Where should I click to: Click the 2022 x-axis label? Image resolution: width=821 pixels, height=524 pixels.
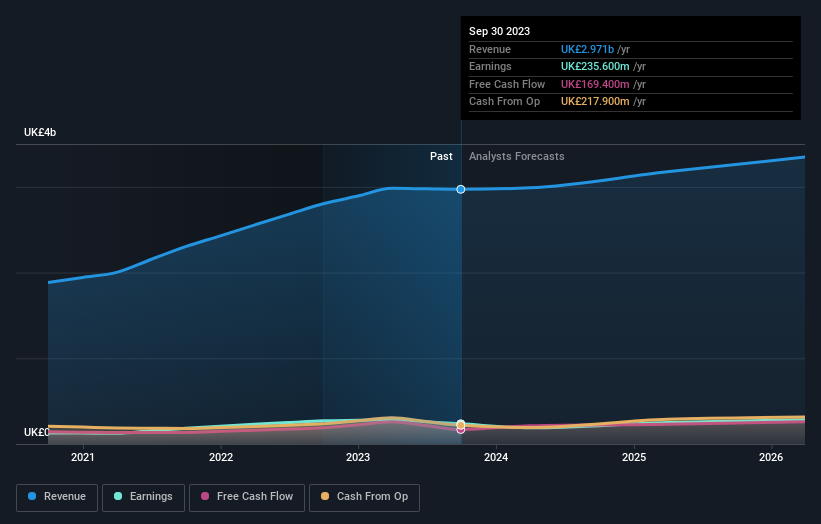point(221,457)
